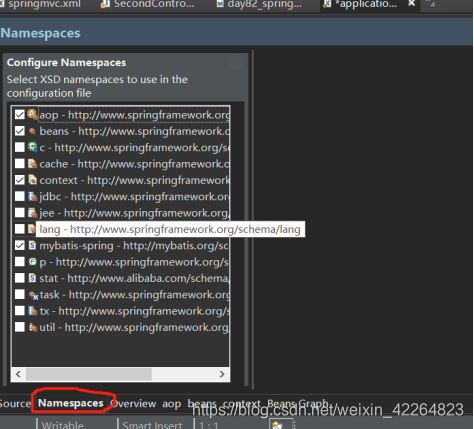The image size is (474, 429).
Task: Enable the cache namespace checkbox
Action: (20, 164)
